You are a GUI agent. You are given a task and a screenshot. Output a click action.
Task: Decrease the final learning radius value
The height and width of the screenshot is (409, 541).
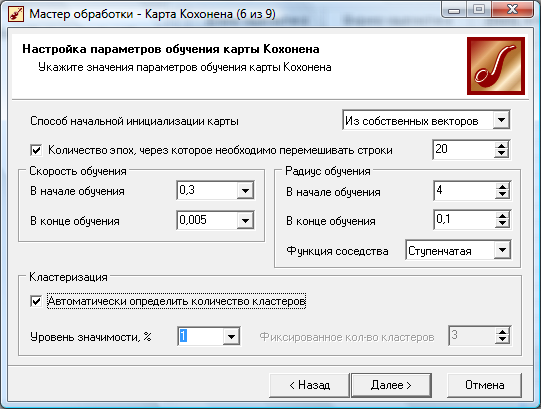coord(502,224)
